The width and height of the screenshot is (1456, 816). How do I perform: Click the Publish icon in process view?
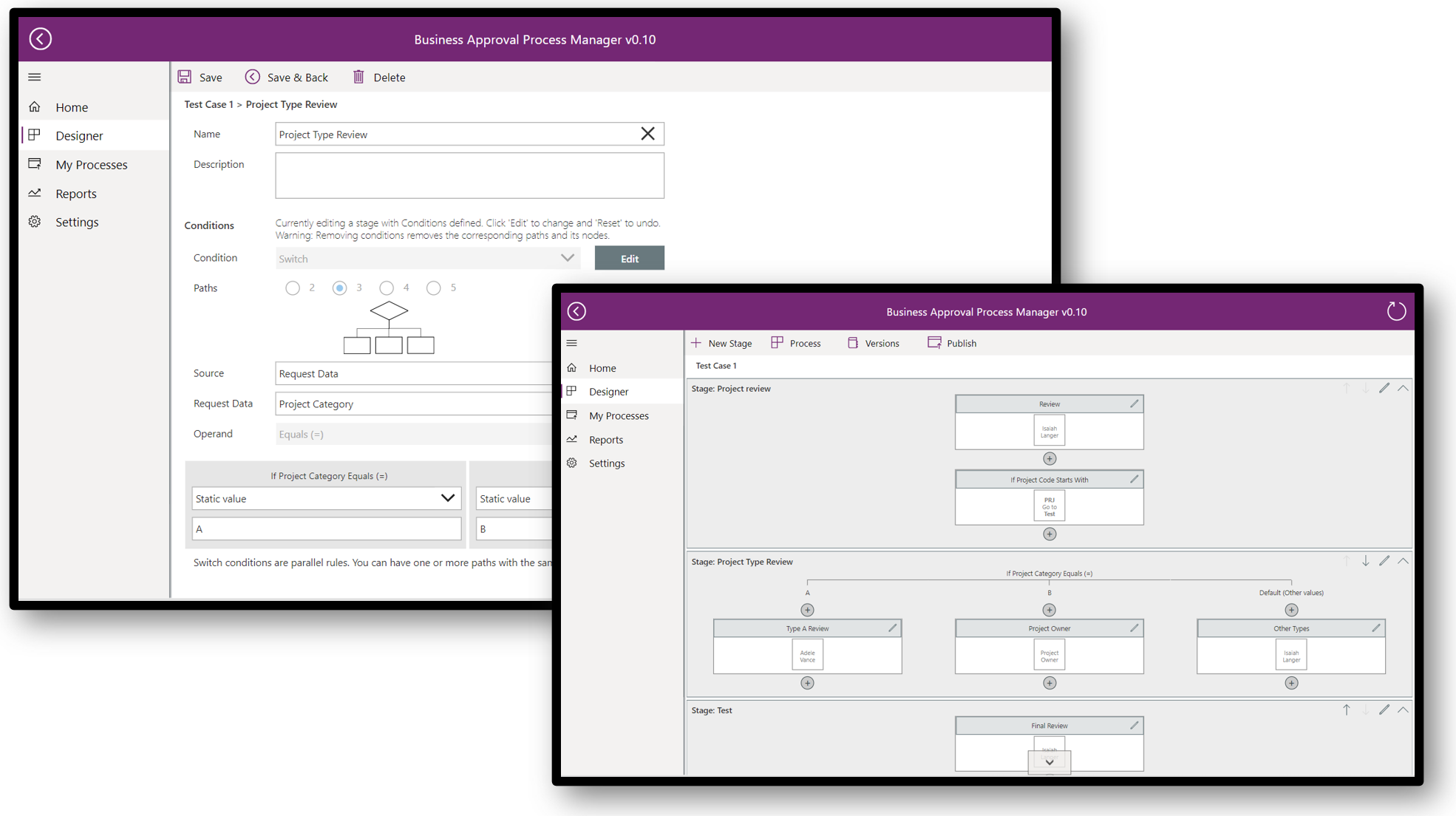pos(933,343)
